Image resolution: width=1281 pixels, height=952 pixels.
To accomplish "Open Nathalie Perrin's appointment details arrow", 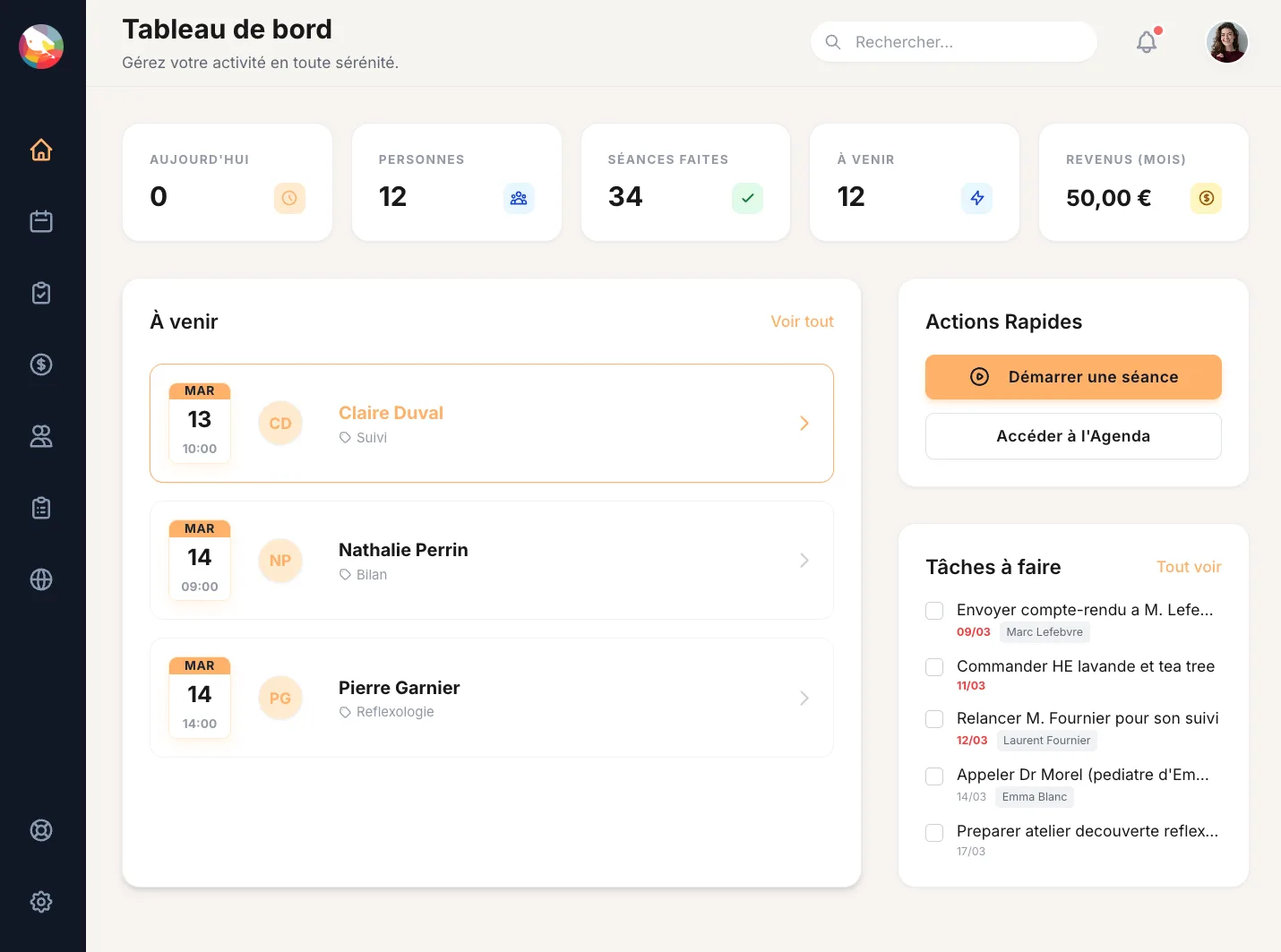I will pyautogui.click(x=804, y=561).
